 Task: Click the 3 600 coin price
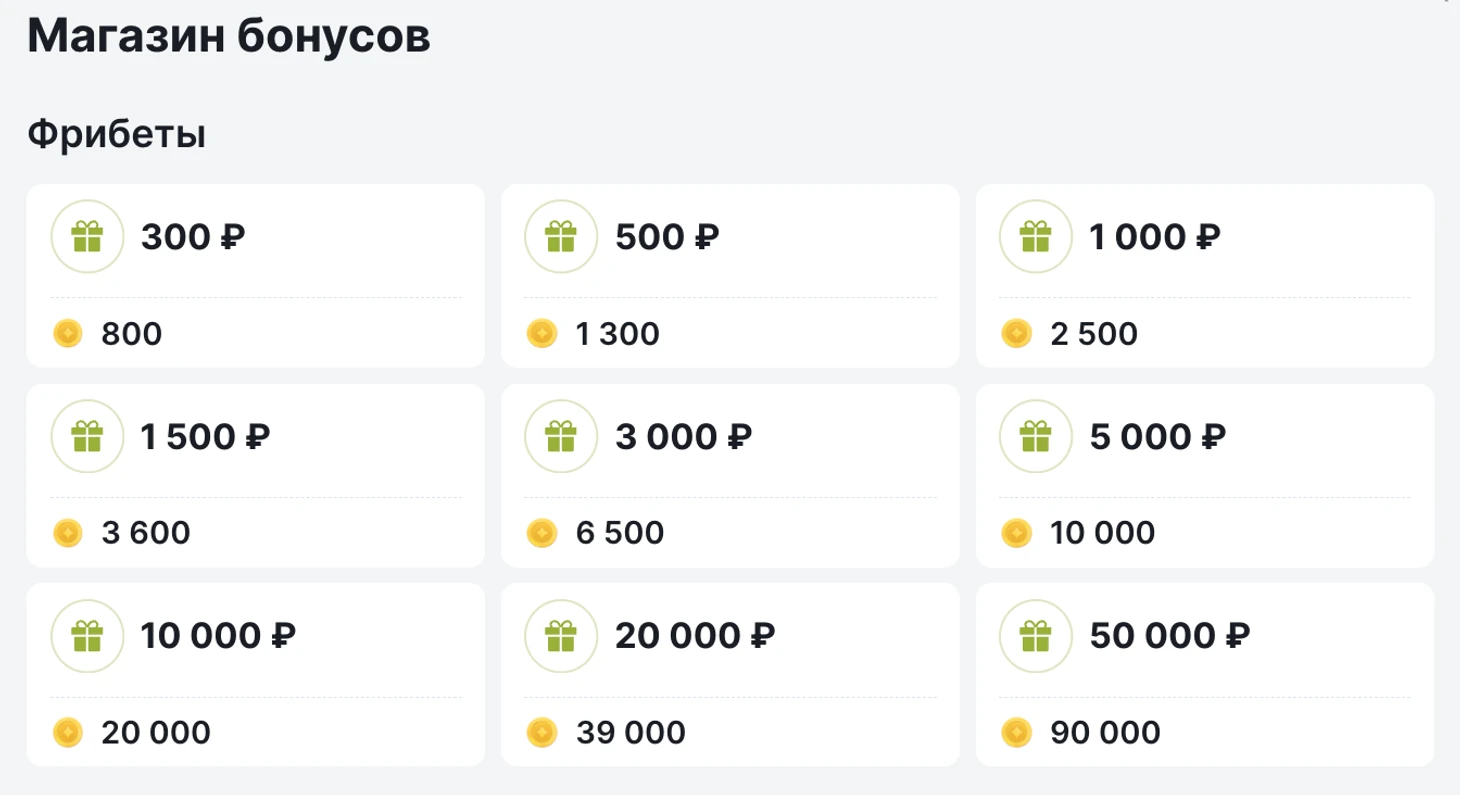146,533
